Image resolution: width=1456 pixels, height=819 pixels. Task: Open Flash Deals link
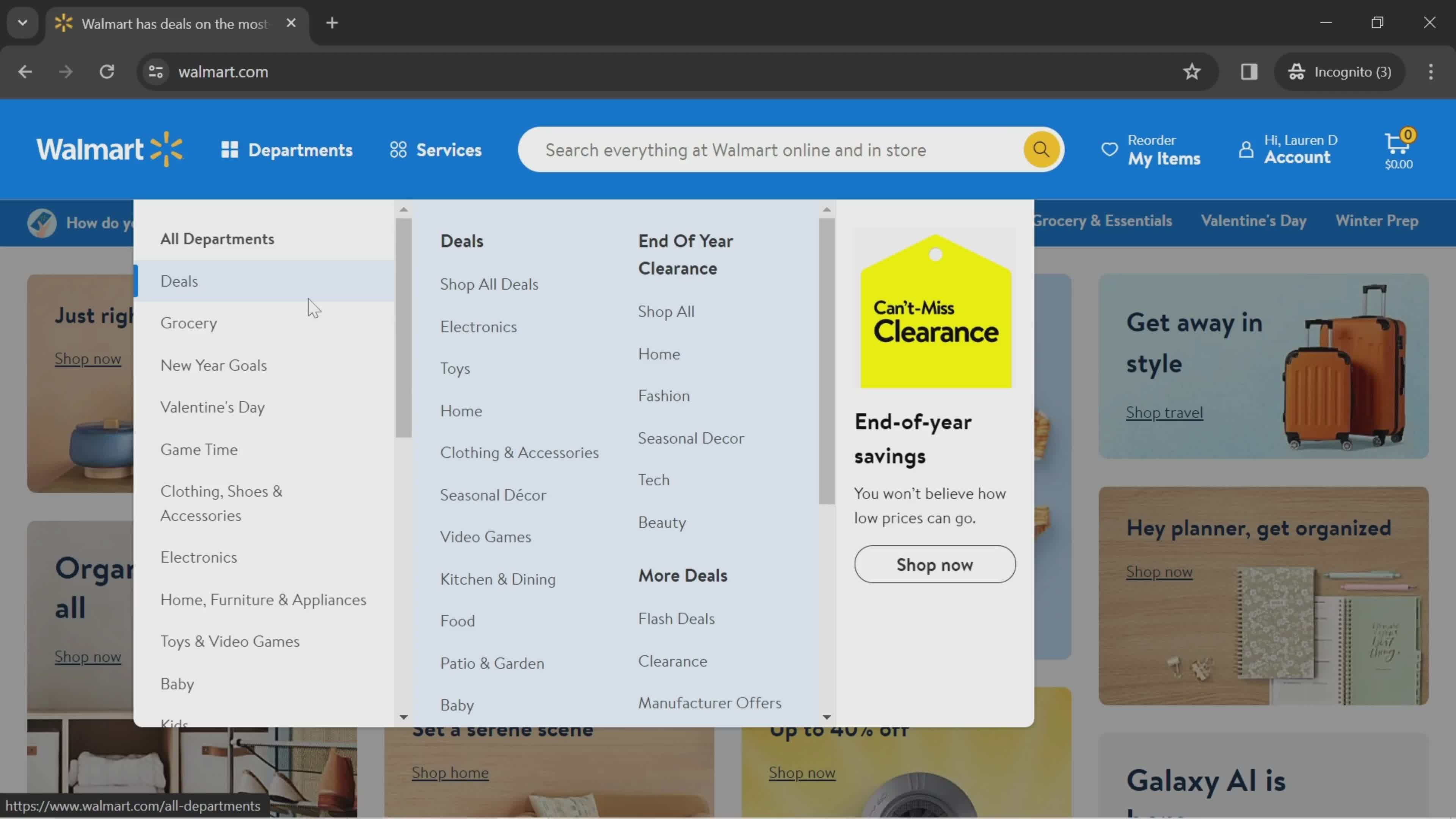676,619
